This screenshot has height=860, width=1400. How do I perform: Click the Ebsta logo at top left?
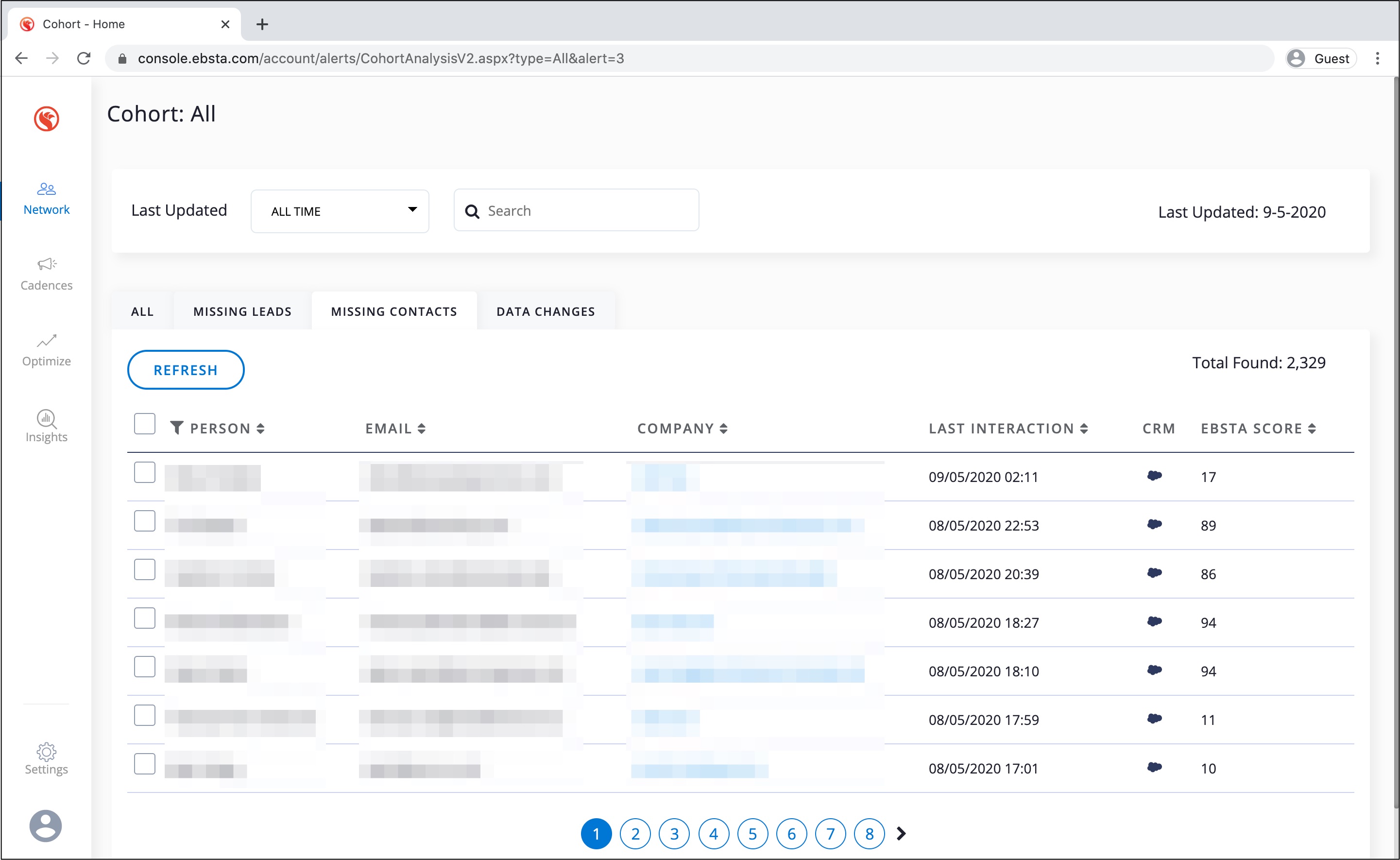tap(46, 119)
